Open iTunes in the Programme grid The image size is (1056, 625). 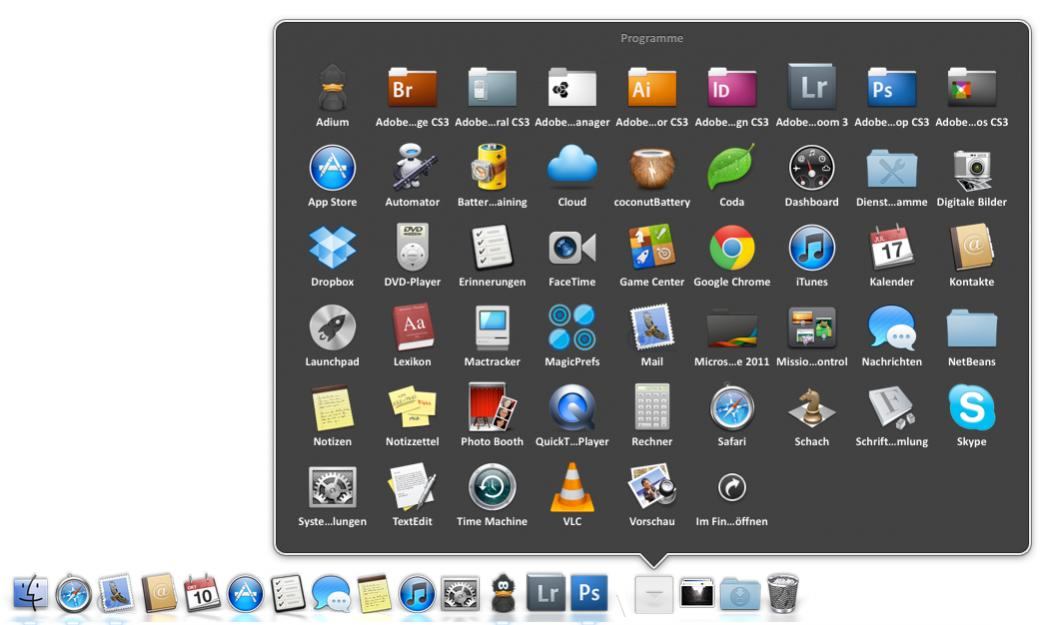pyautogui.click(x=812, y=248)
